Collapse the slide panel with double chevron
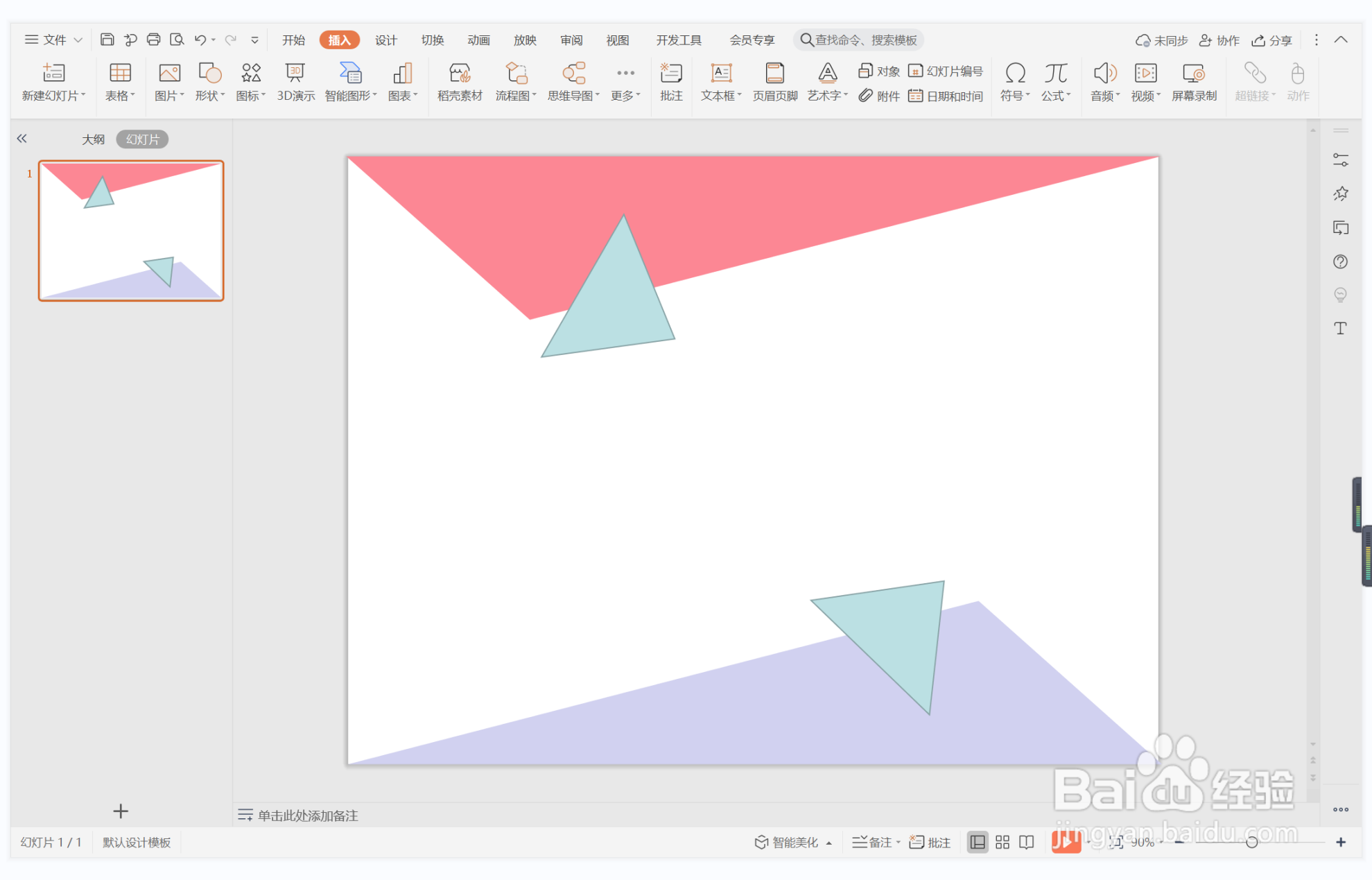Image resolution: width=1372 pixels, height=880 pixels. tap(22, 139)
